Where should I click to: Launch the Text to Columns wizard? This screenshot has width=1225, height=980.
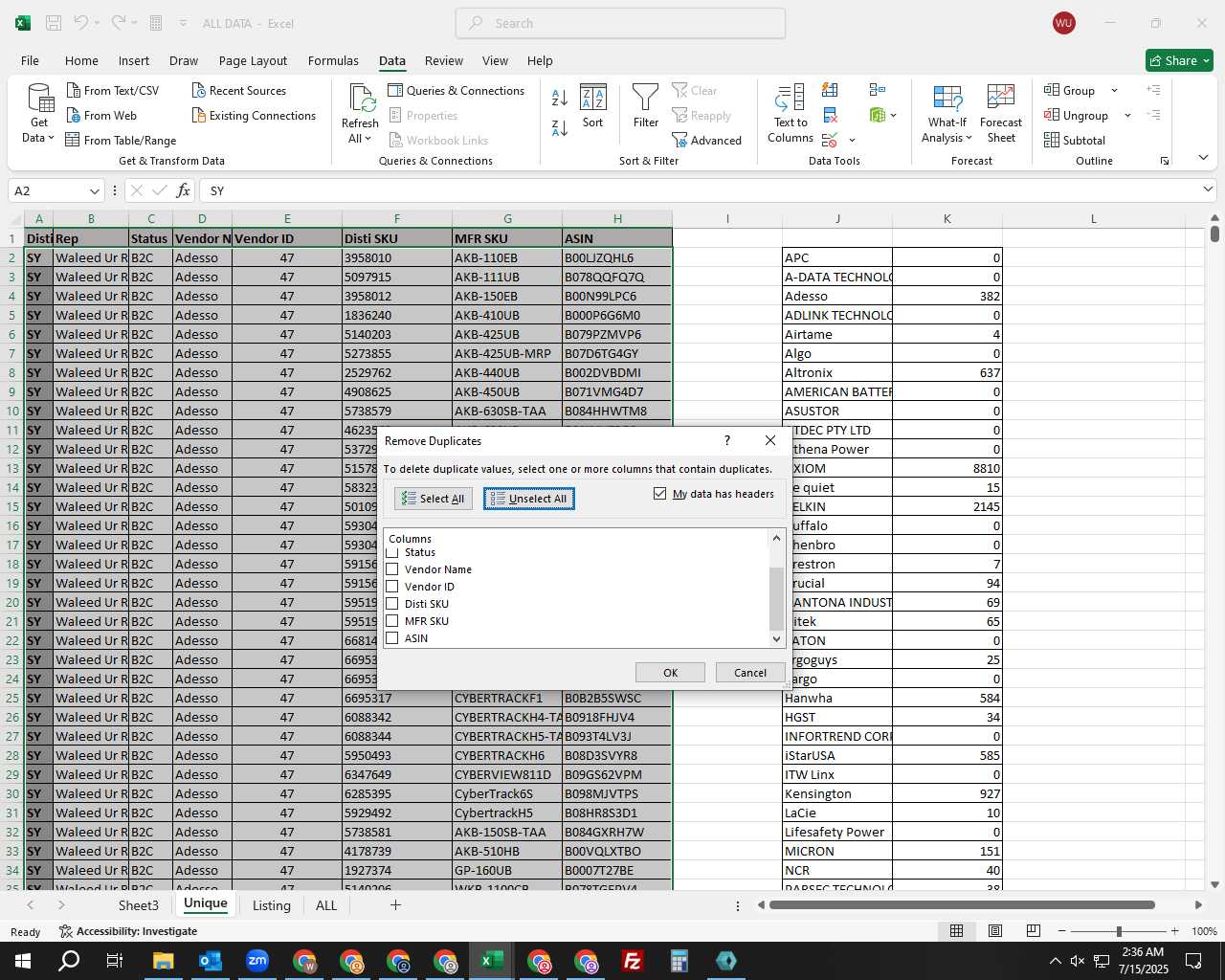pos(791,114)
